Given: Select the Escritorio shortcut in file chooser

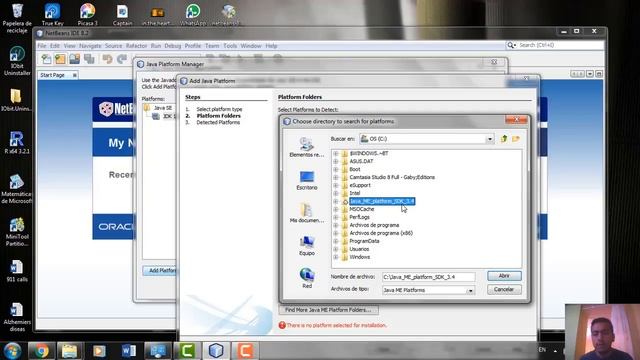Looking at the screenshot, I should tap(307, 180).
